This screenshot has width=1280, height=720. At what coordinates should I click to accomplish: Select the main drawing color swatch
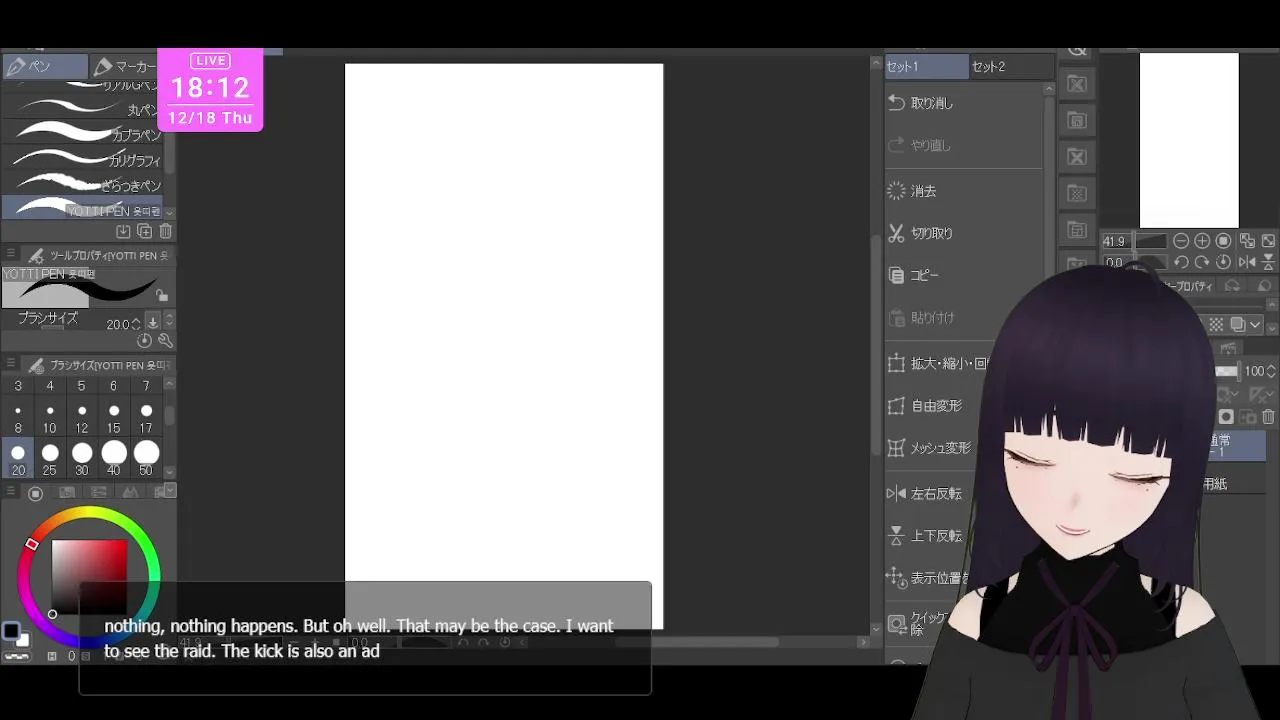click(x=10, y=631)
